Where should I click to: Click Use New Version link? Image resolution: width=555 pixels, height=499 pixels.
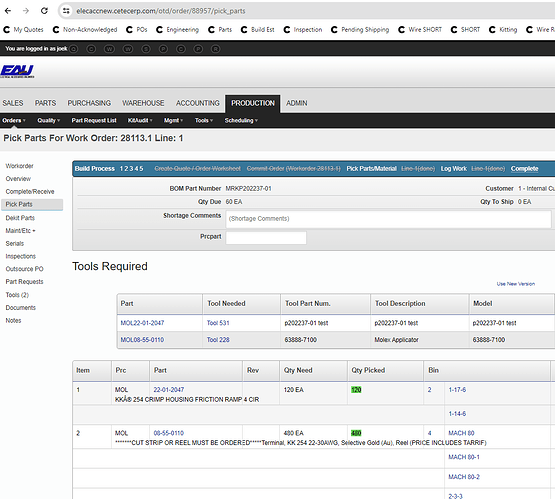[x=515, y=284]
